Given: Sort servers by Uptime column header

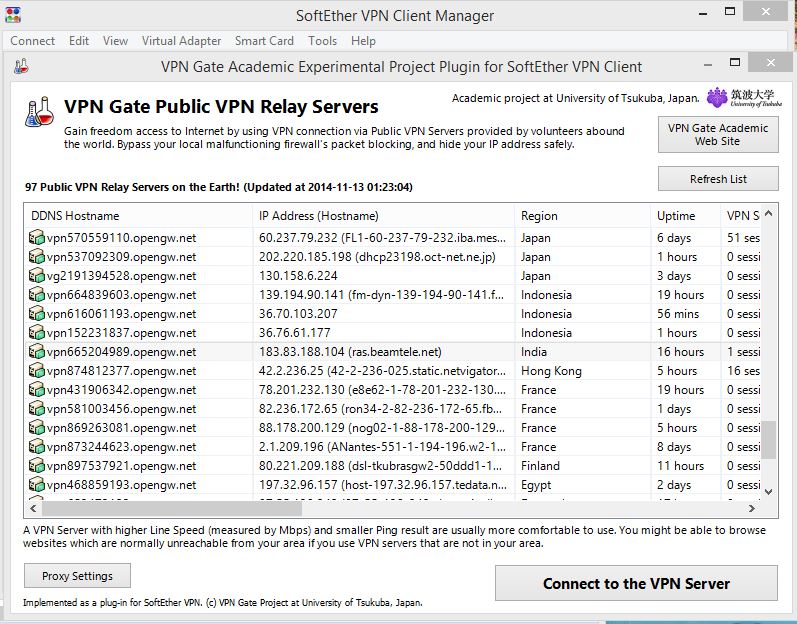Looking at the screenshot, I should pyautogui.click(x=676, y=216).
